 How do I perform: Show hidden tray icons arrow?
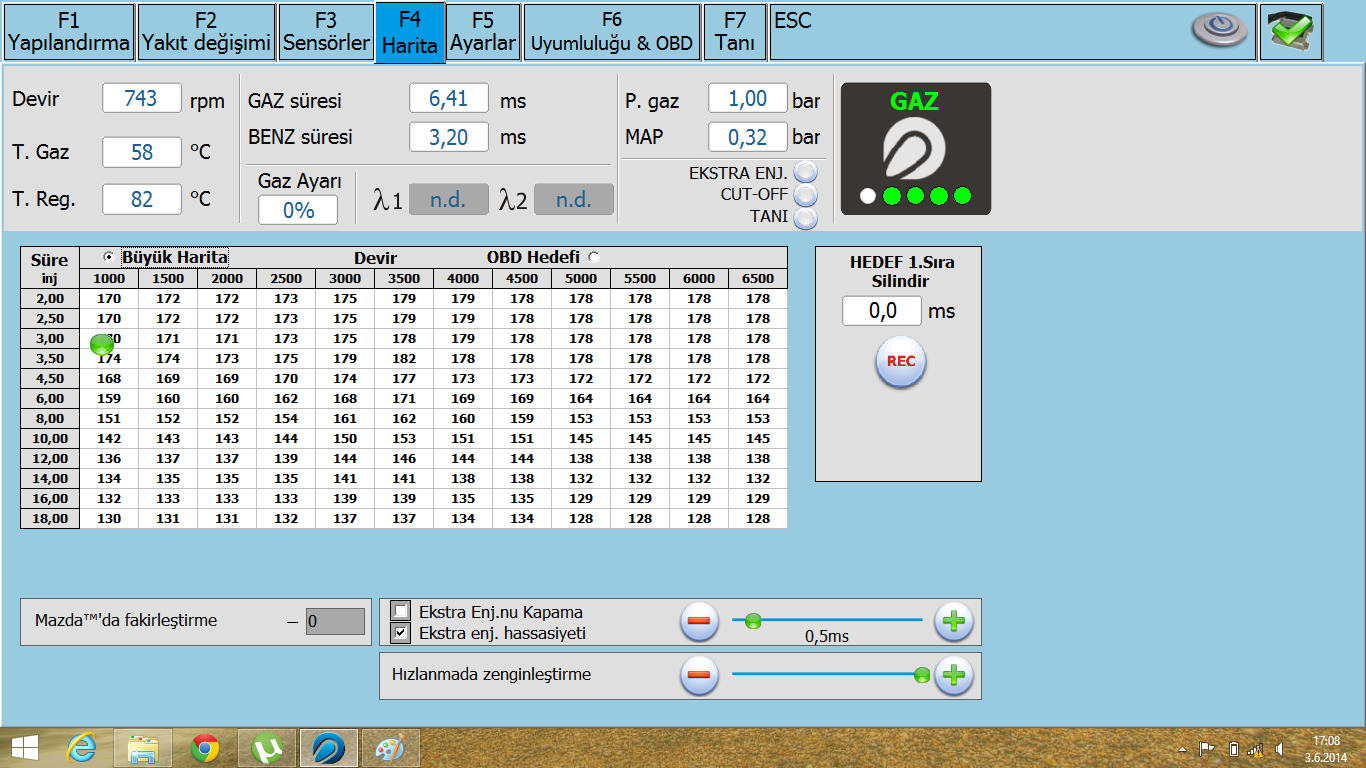pos(1183,749)
